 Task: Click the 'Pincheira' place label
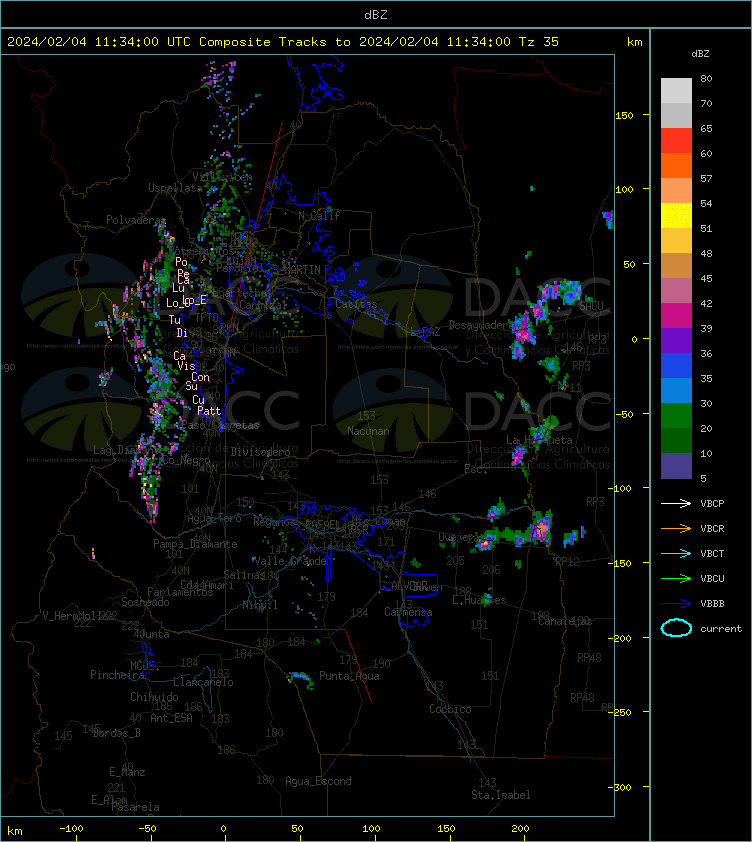coord(117,675)
